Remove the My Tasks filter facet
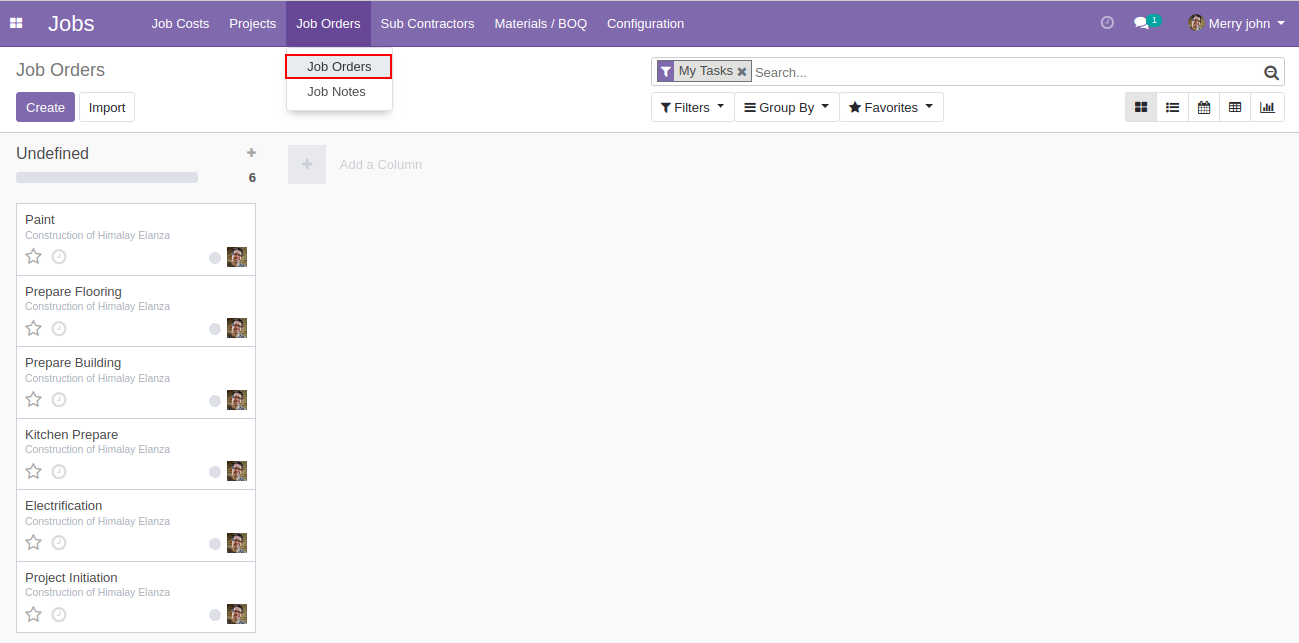 pyautogui.click(x=742, y=72)
